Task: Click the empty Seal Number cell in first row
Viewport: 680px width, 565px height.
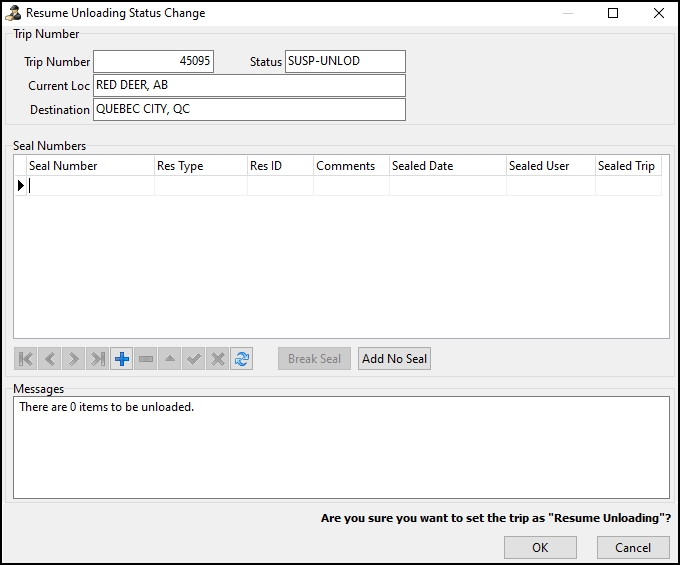Action: (x=90, y=186)
